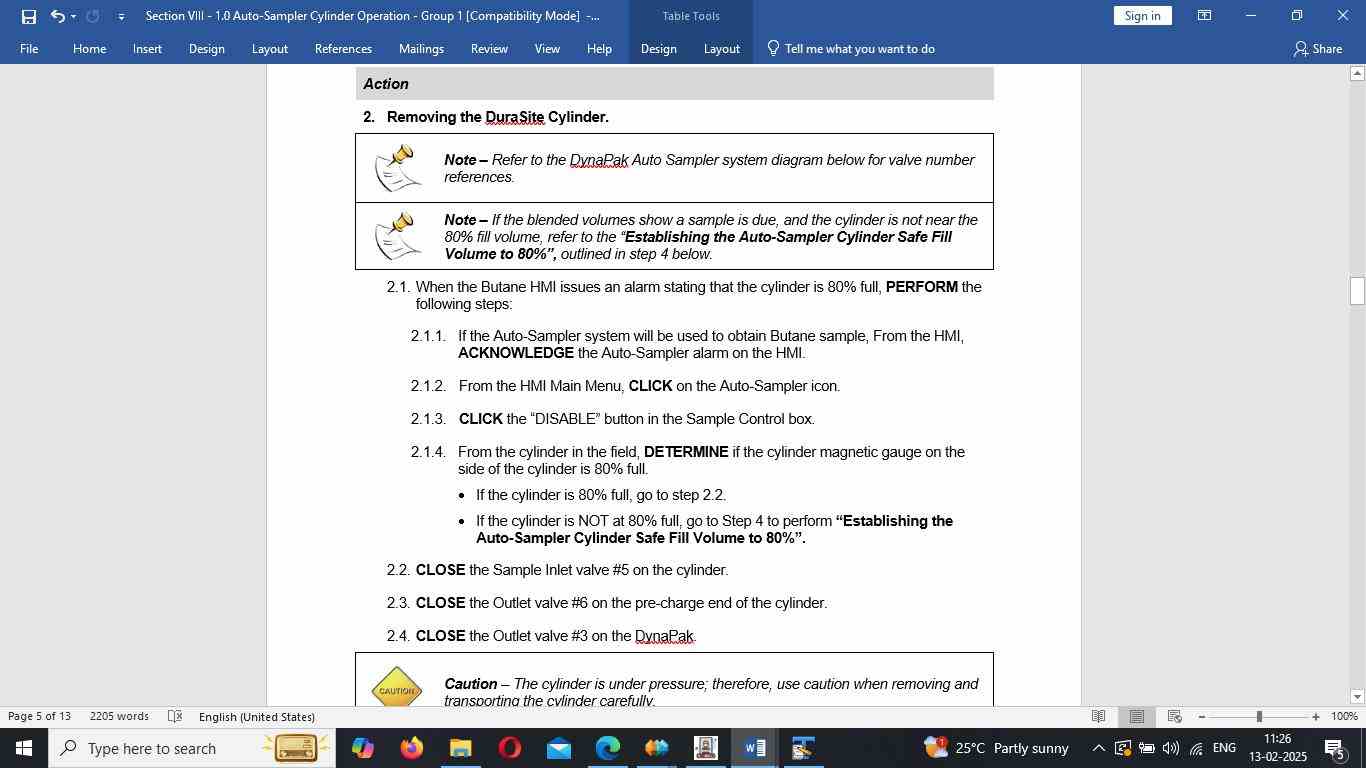This screenshot has height=768, width=1366.
Task: Switch to Print Layout view
Action: point(1136,716)
